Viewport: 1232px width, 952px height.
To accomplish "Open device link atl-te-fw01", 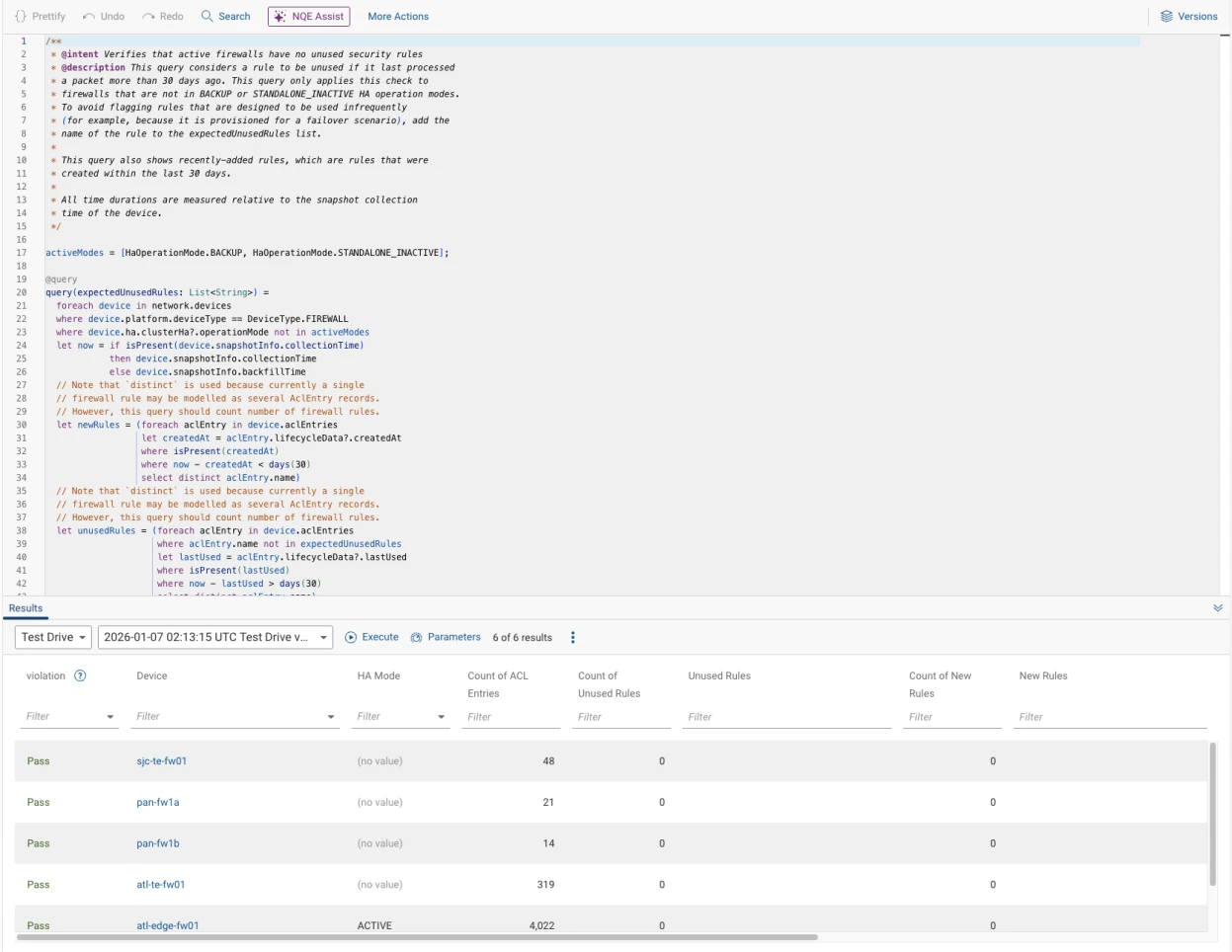I will coord(161,885).
